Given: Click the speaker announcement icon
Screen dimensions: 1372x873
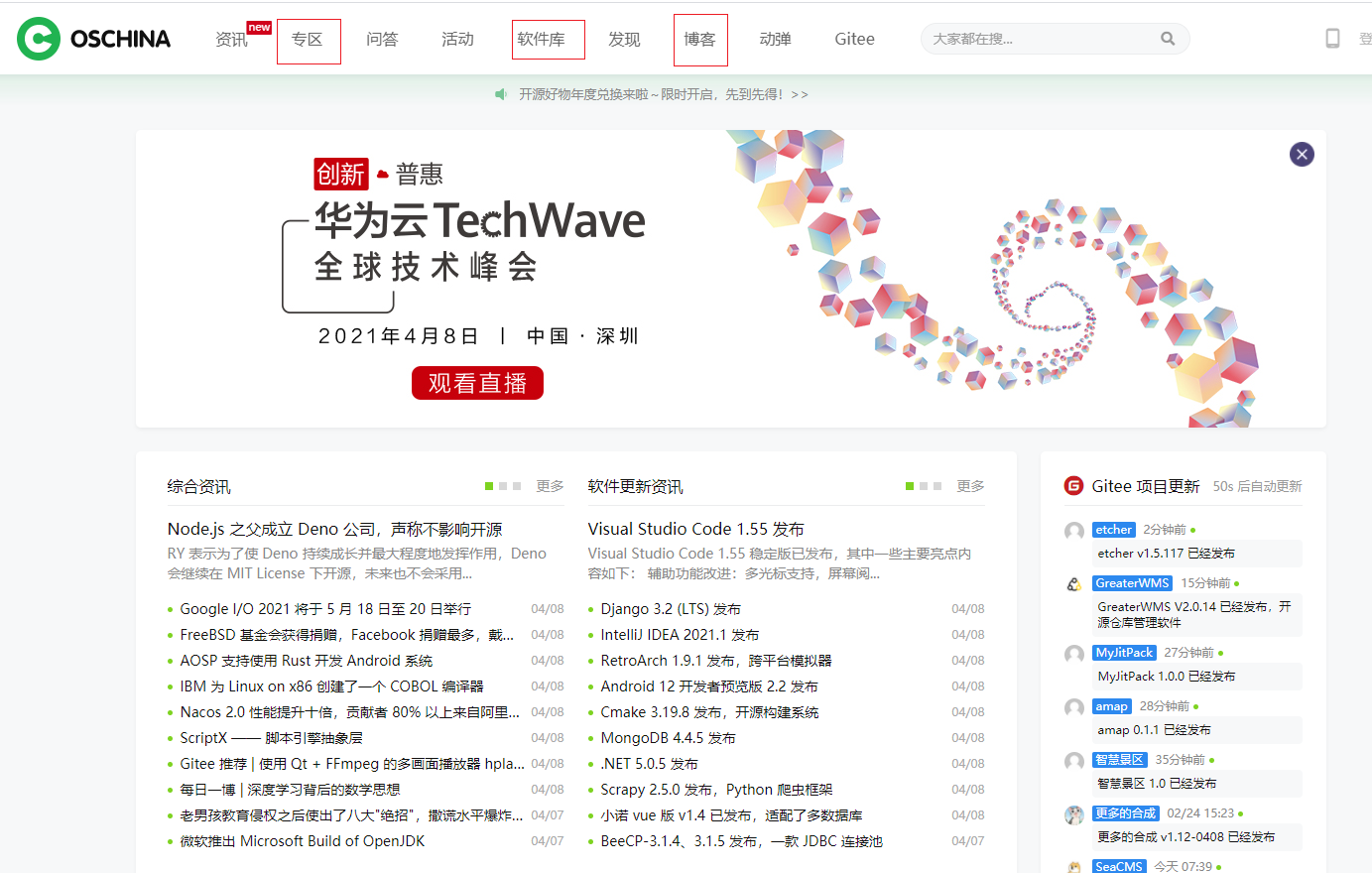Looking at the screenshot, I should pyautogui.click(x=501, y=94).
